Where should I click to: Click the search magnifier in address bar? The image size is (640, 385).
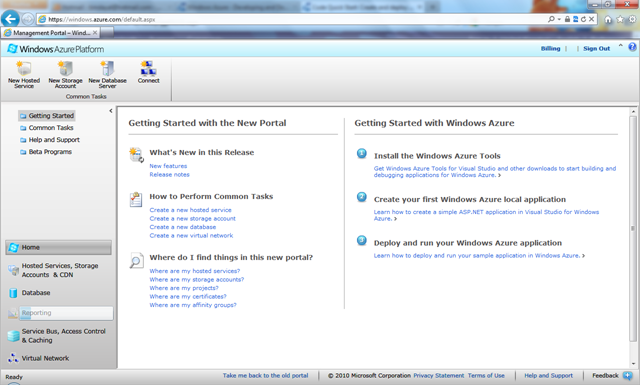[551, 19]
